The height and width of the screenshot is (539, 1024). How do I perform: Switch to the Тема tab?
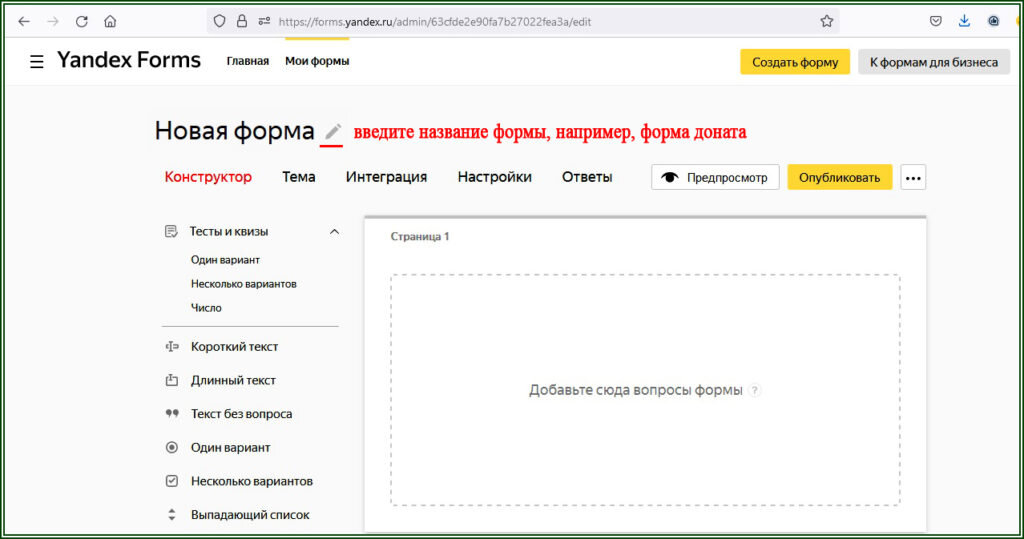pos(298,177)
